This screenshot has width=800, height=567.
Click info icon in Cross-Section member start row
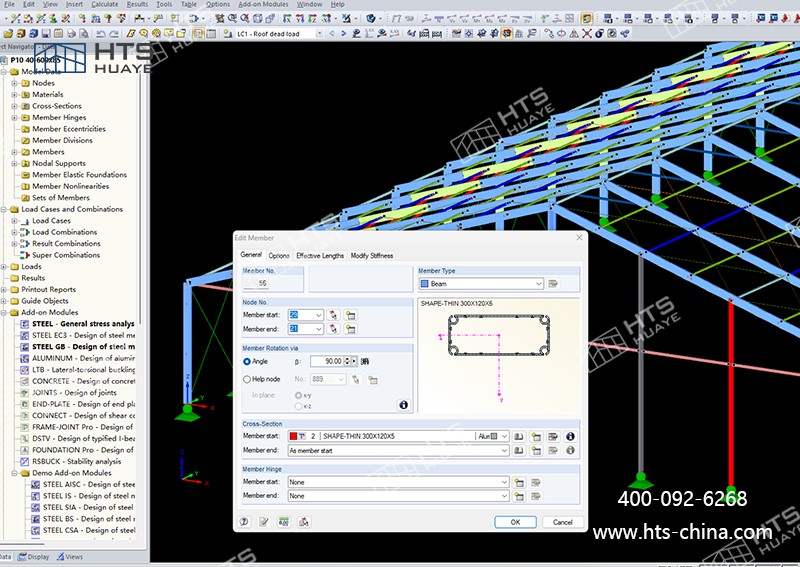[x=570, y=437]
